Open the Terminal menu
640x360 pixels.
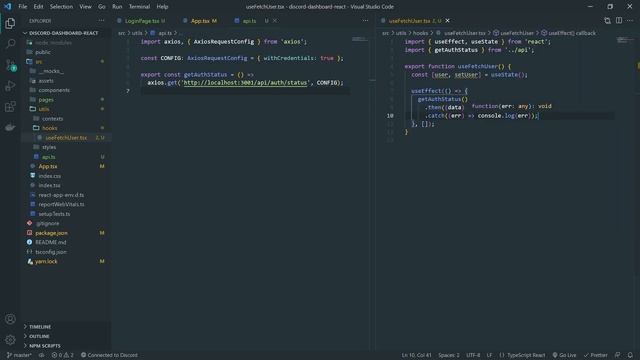pos(139,7)
